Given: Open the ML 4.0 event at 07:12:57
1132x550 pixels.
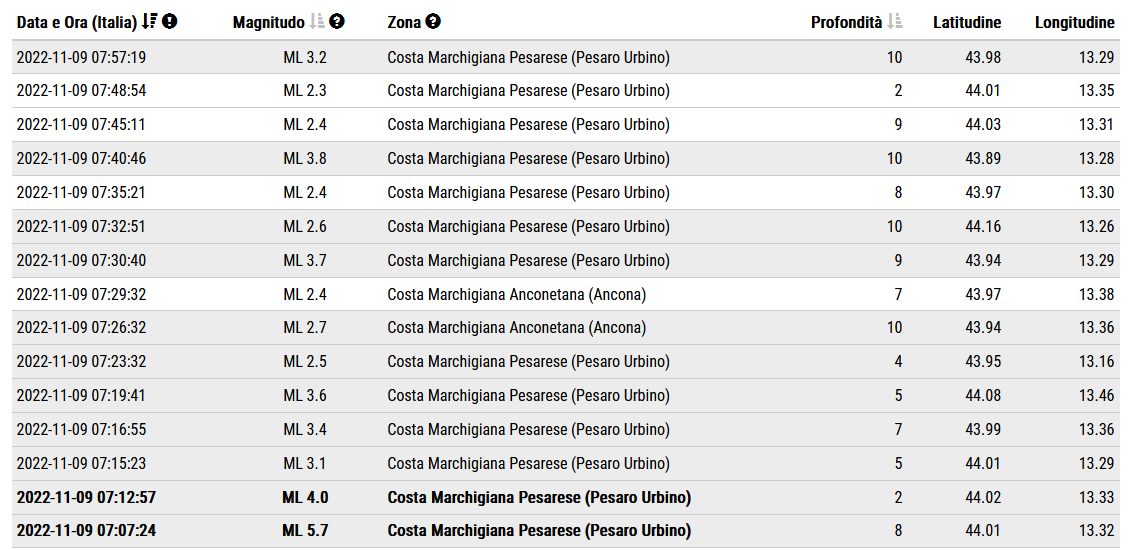Looking at the screenshot, I should point(566,498).
